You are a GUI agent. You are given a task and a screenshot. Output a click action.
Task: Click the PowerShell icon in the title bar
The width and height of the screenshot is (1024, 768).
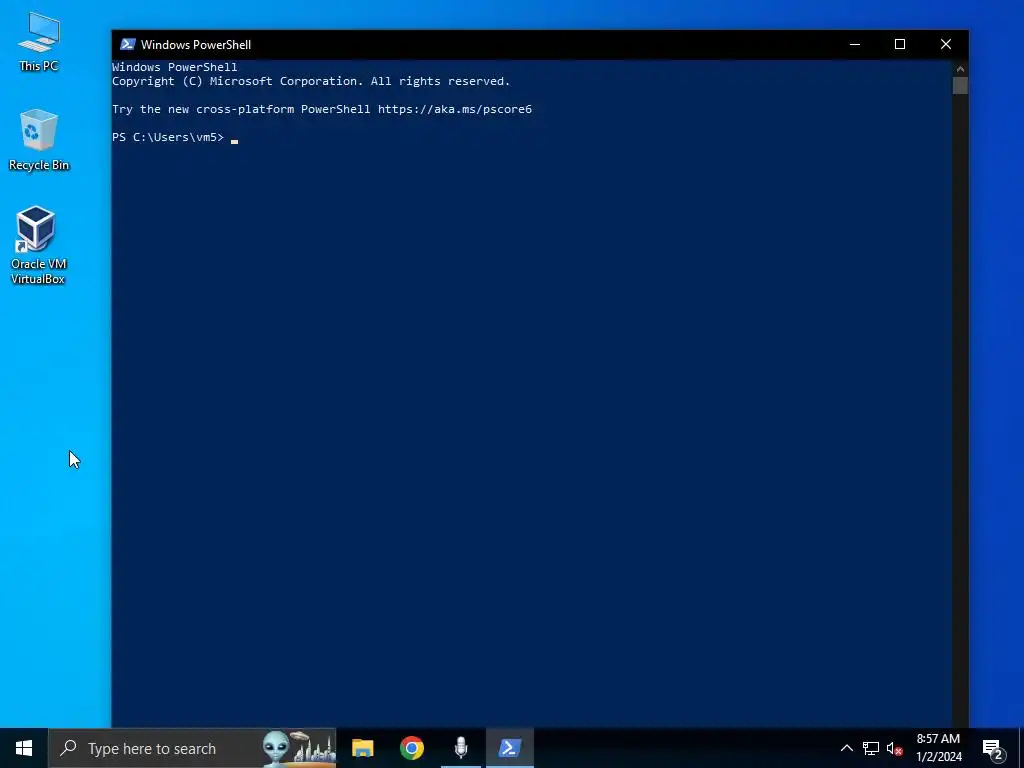coord(127,44)
